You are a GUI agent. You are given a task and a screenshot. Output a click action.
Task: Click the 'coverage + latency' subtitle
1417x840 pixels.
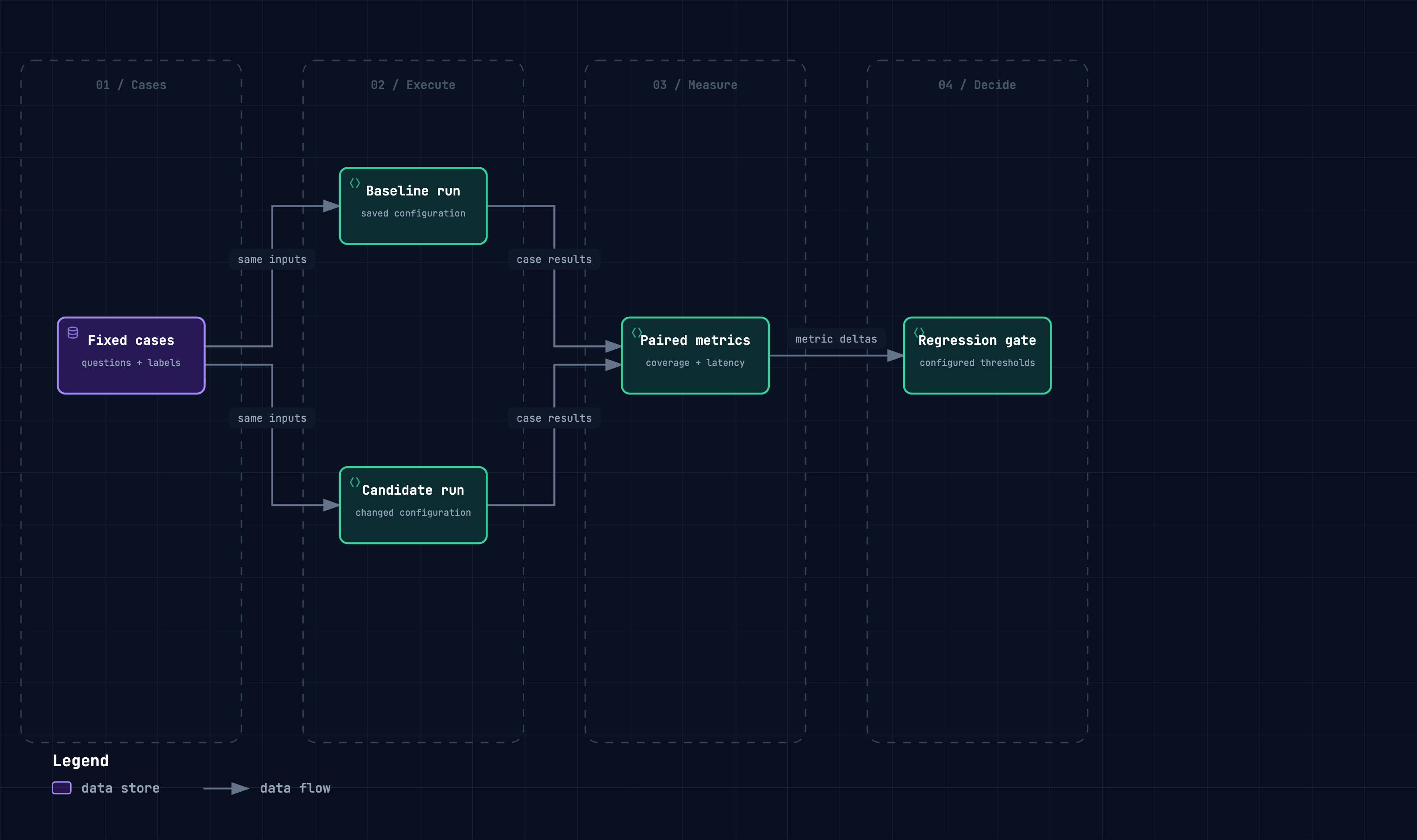tap(695, 363)
